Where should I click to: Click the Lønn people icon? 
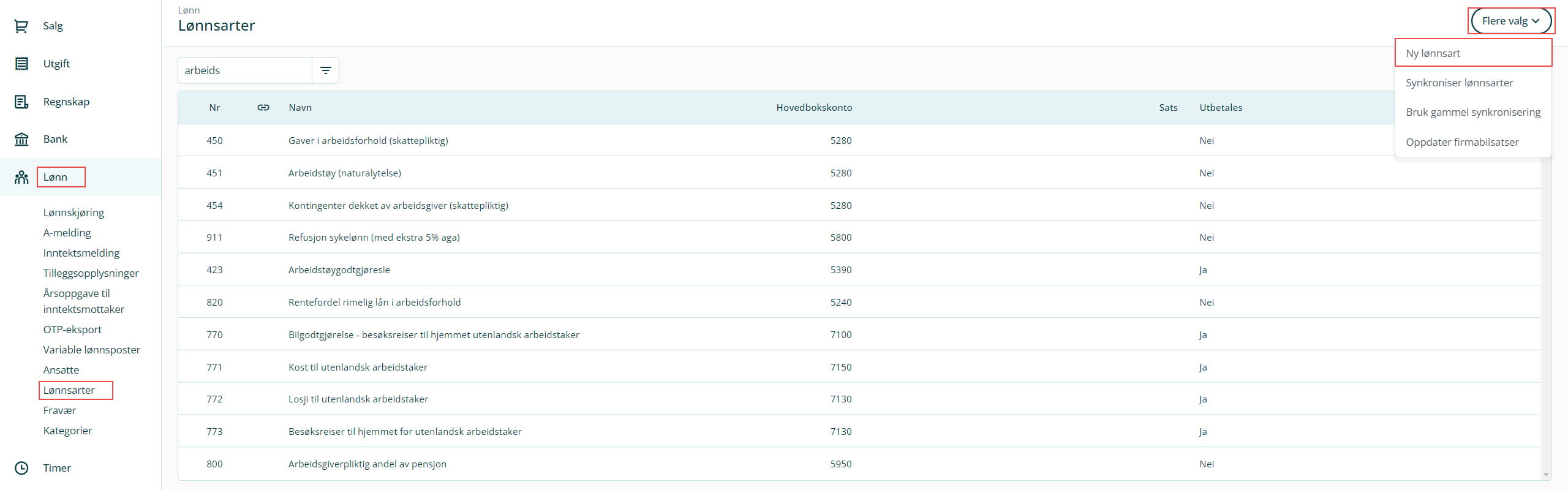pyautogui.click(x=21, y=177)
